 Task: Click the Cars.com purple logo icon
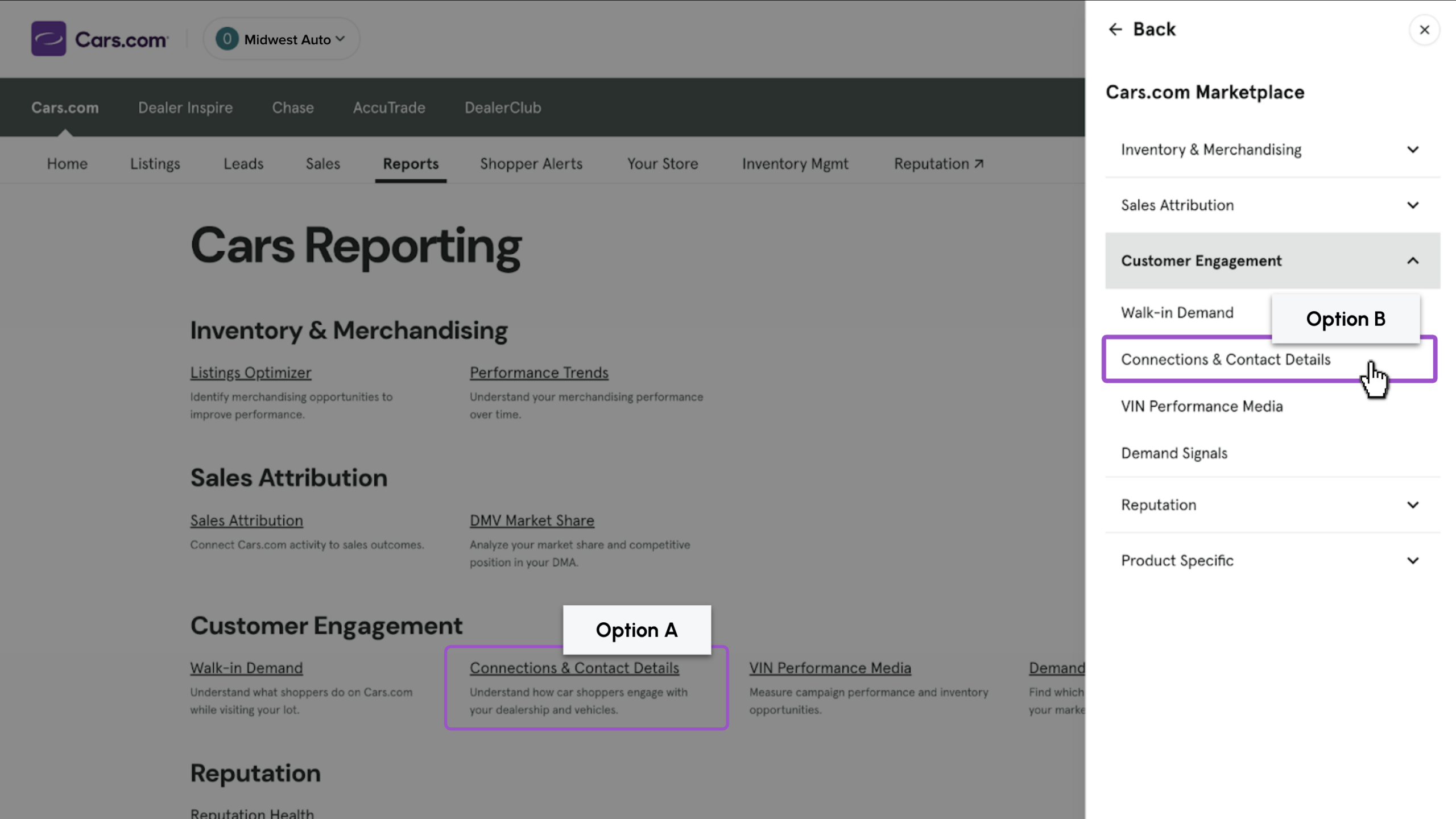[48, 39]
